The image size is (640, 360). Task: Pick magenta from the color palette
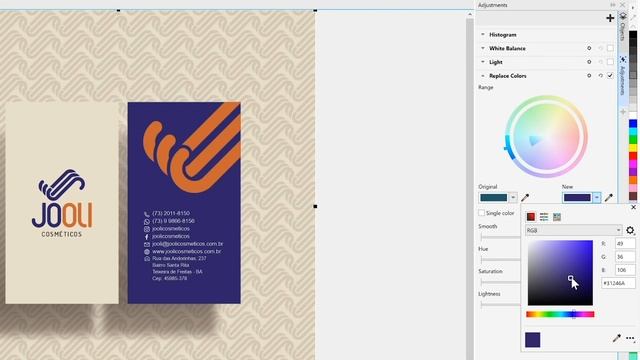pos(633,164)
